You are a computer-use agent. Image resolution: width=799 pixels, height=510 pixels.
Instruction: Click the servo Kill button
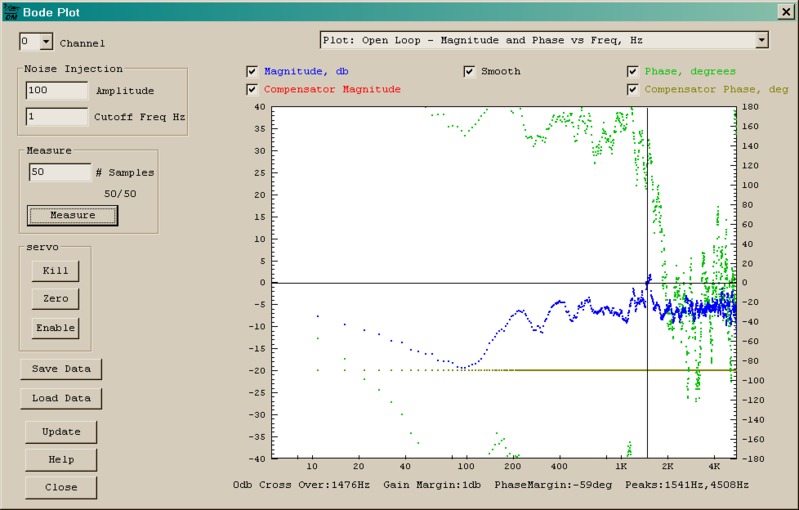[x=55, y=270]
